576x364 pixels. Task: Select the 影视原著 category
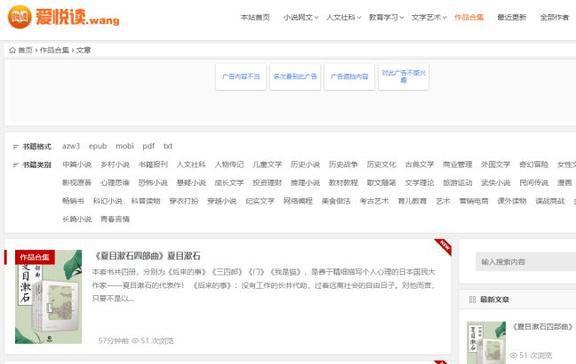click(x=77, y=183)
